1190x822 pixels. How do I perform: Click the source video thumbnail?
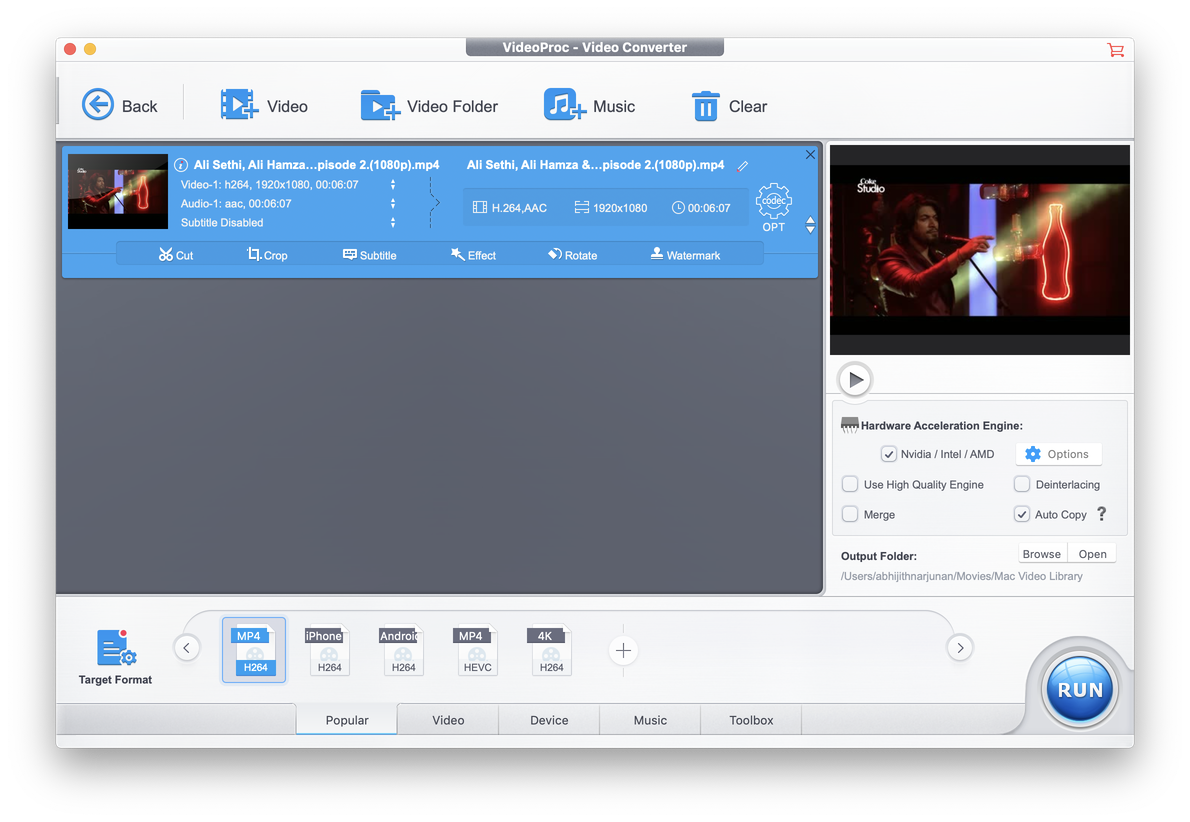coord(118,191)
